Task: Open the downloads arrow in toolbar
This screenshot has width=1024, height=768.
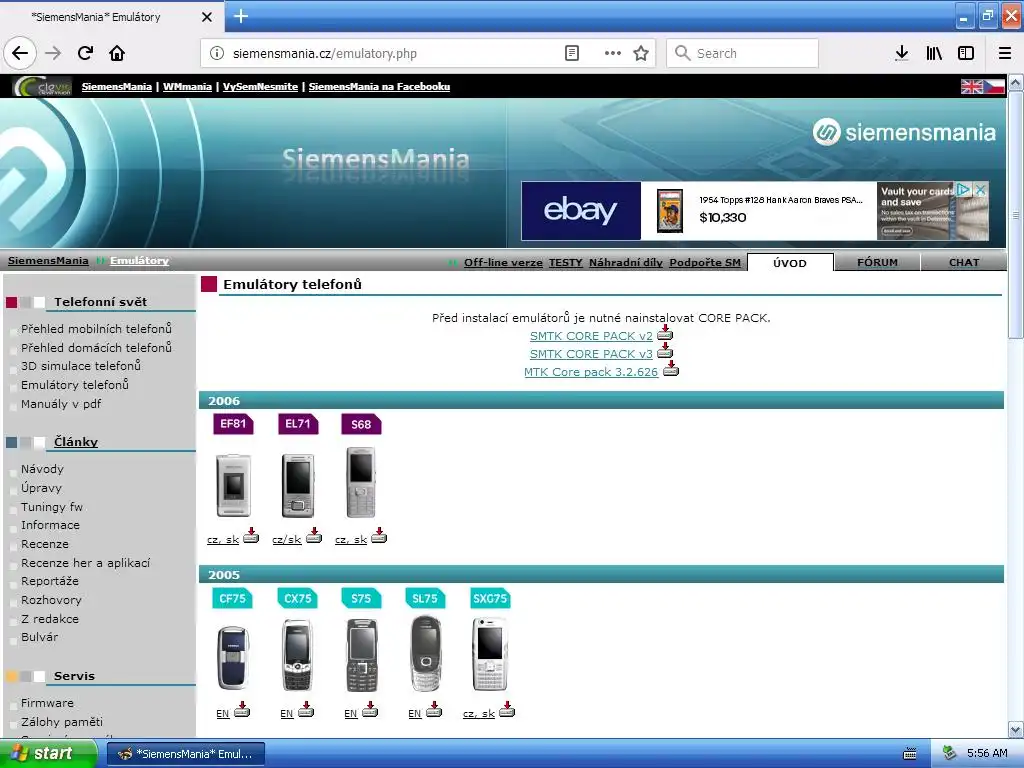Action: click(x=902, y=54)
